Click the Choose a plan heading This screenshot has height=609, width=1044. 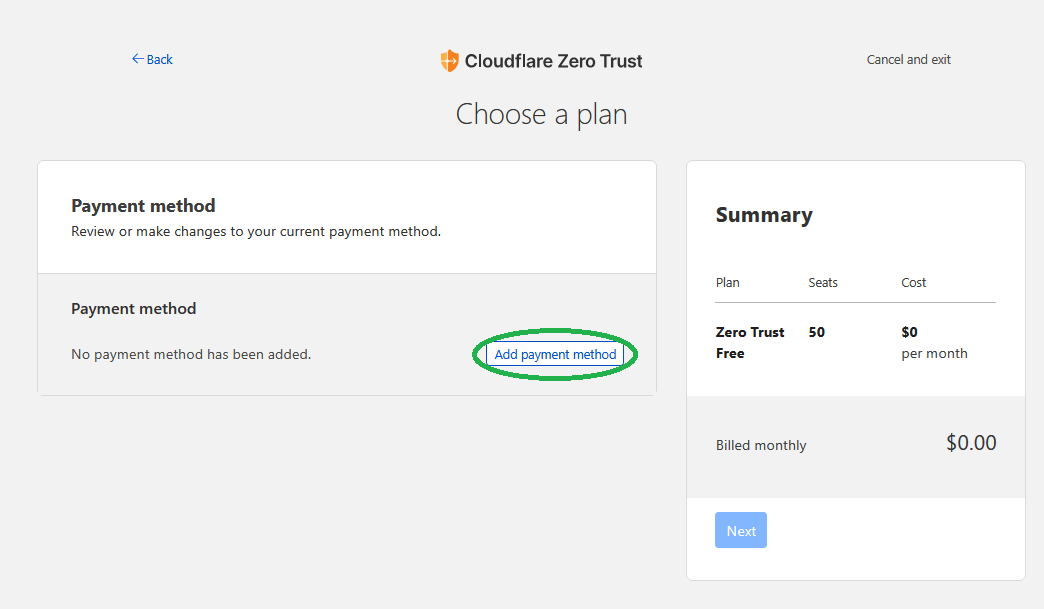click(541, 114)
